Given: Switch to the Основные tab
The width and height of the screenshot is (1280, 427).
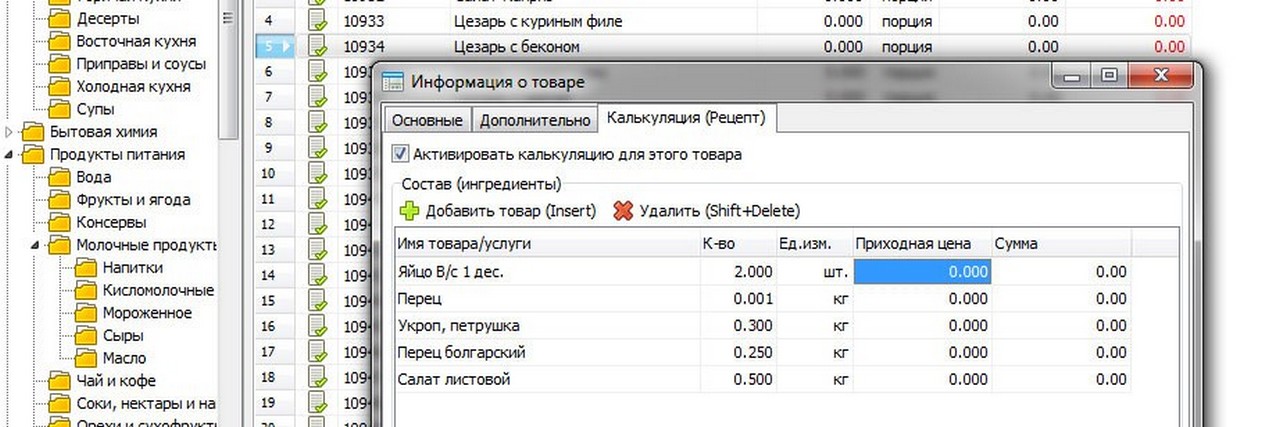Looking at the screenshot, I should click(427, 120).
